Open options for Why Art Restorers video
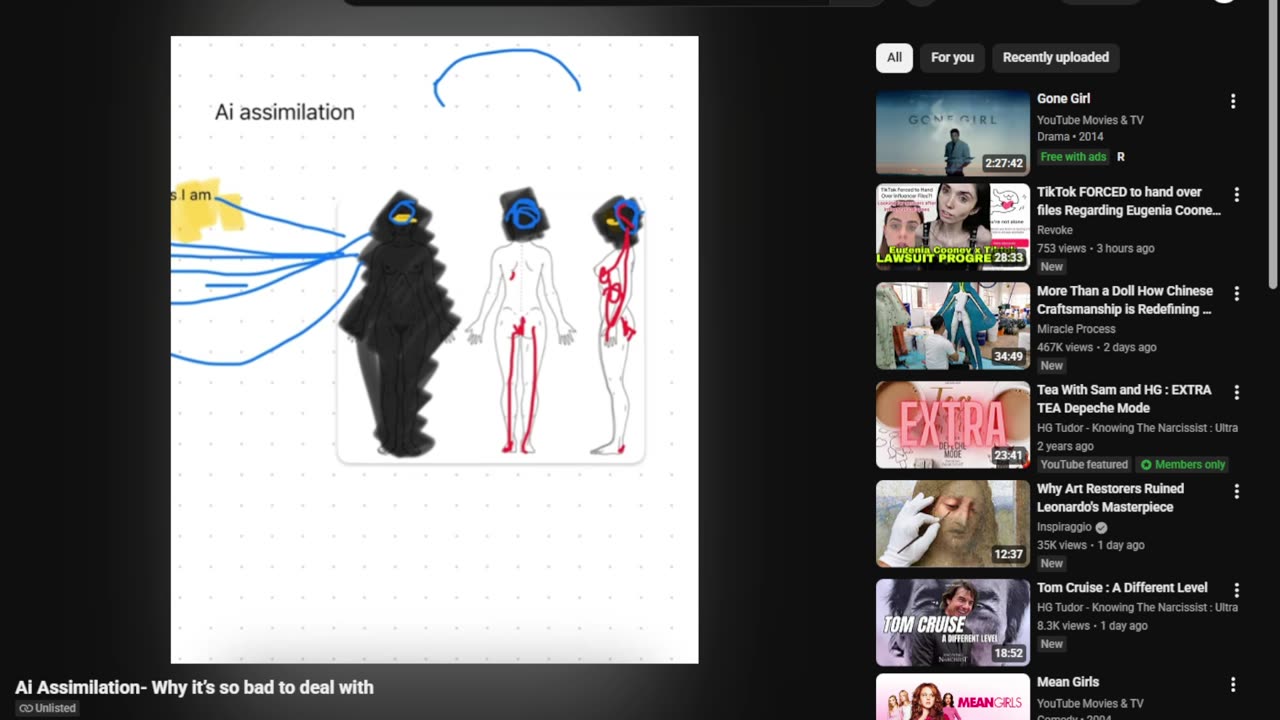Image resolution: width=1280 pixels, height=720 pixels. (x=1237, y=492)
